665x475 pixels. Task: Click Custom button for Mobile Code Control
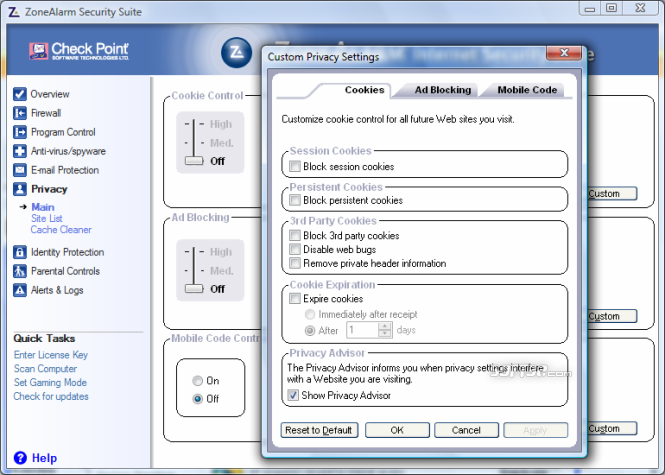[x=612, y=428]
